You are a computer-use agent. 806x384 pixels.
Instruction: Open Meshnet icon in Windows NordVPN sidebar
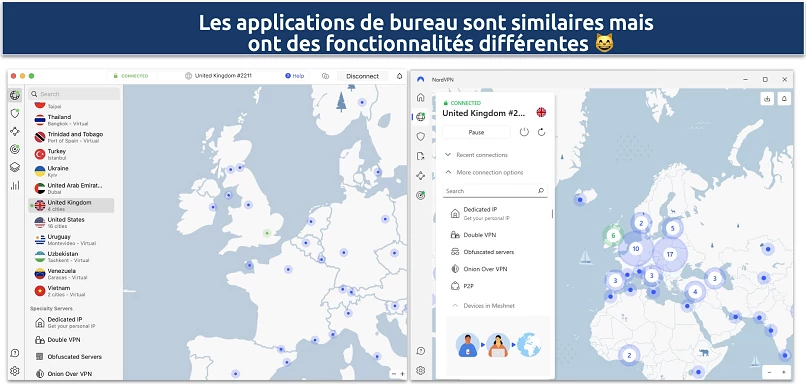click(420, 176)
